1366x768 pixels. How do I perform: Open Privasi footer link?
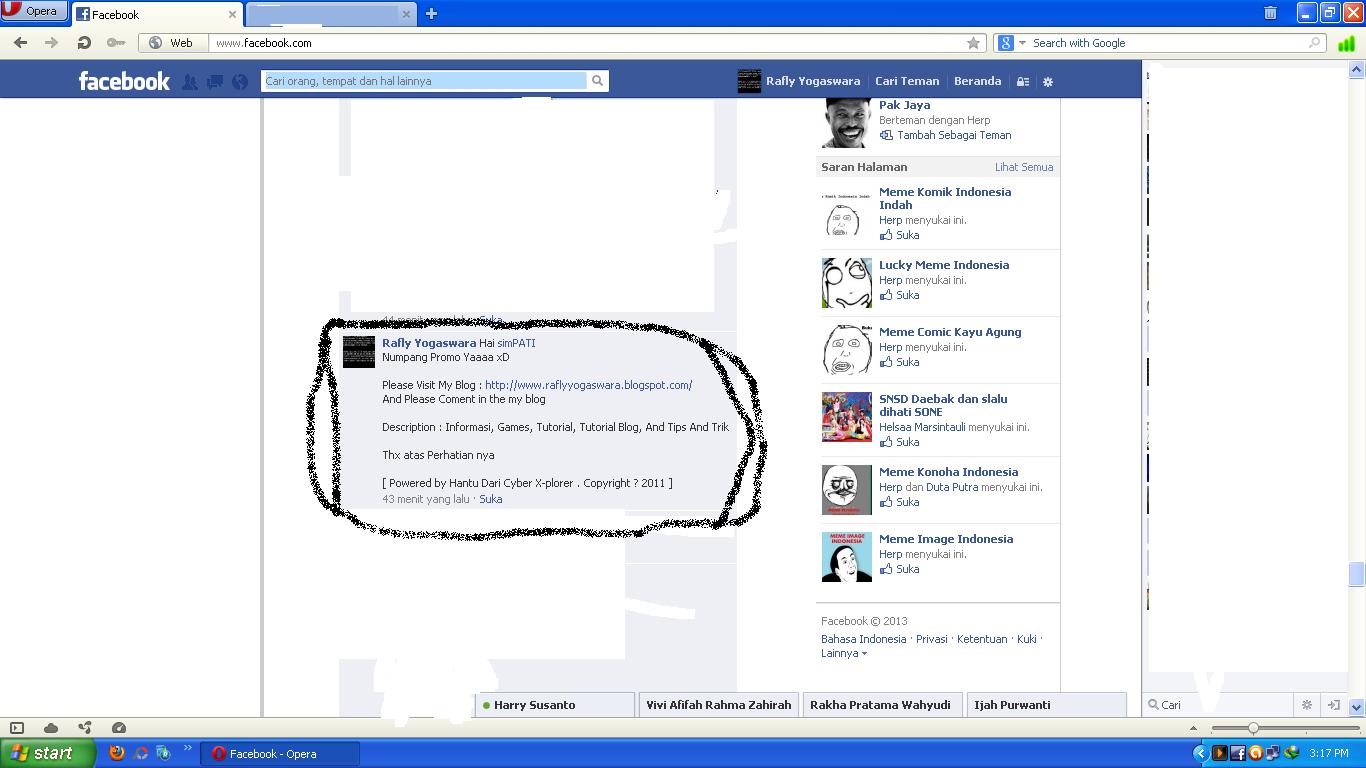tap(931, 639)
